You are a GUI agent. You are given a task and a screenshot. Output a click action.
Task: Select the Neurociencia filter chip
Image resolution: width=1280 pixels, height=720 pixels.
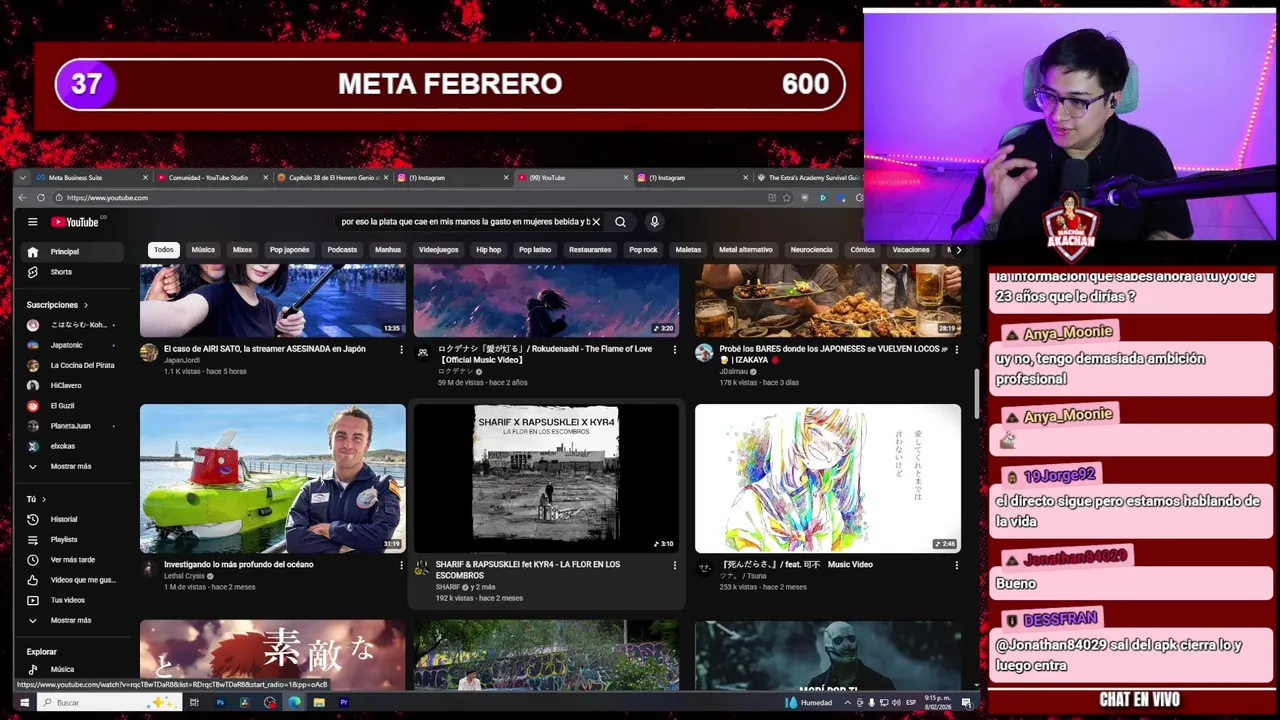(x=811, y=250)
